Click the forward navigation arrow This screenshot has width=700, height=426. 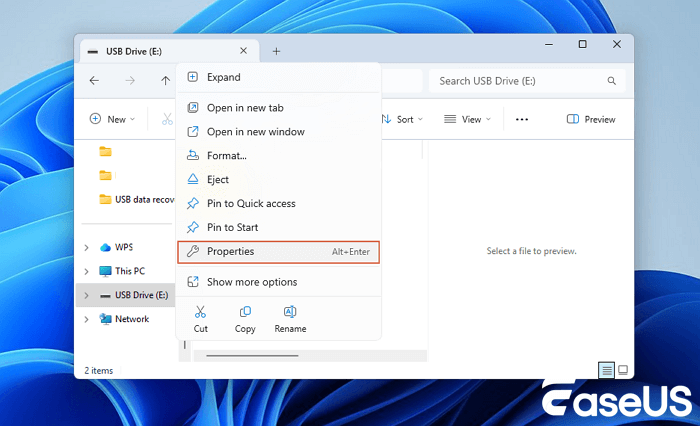pyautogui.click(x=130, y=81)
